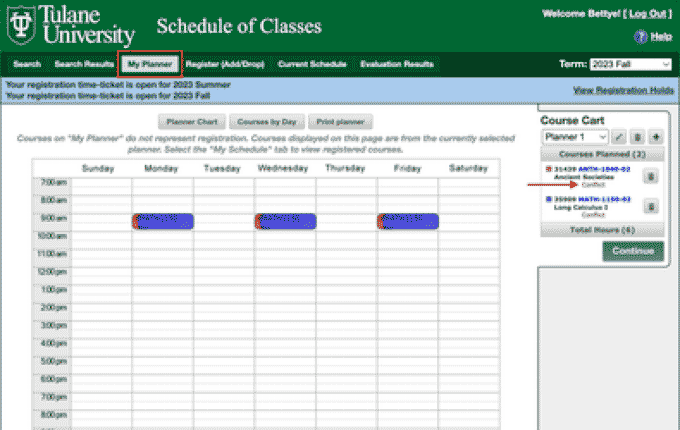The height and width of the screenshot is (430, 680).
Task: Click the Total Hours summary bar
Action: coord(602,230)
